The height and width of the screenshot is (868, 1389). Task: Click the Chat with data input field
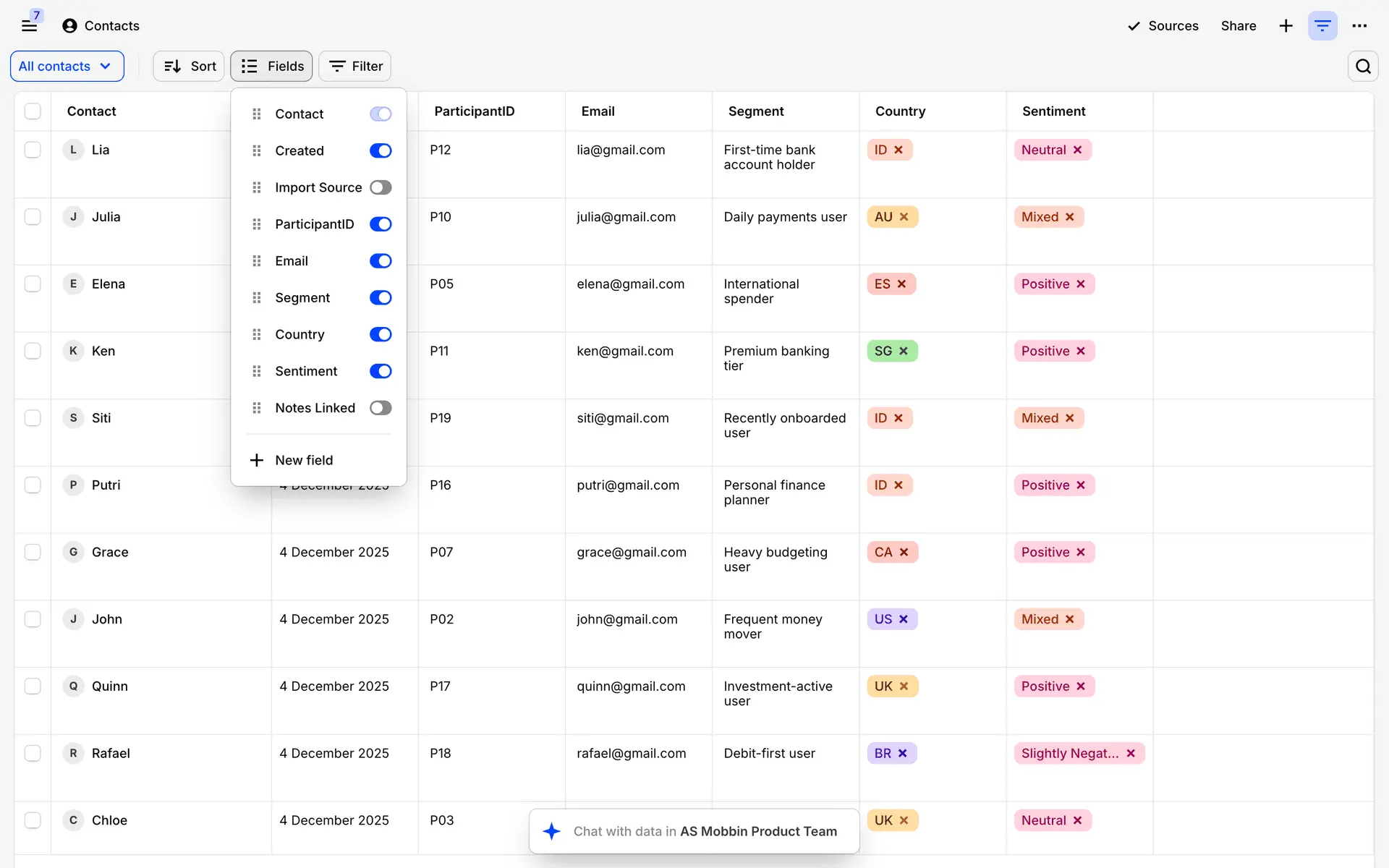[x=705, y=831]
